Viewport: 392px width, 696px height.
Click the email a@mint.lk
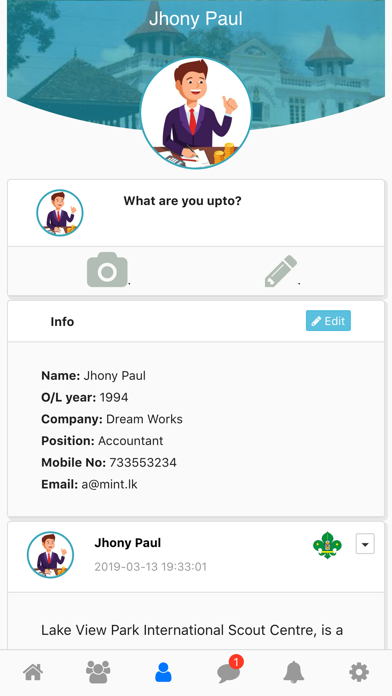click(109, 484)
